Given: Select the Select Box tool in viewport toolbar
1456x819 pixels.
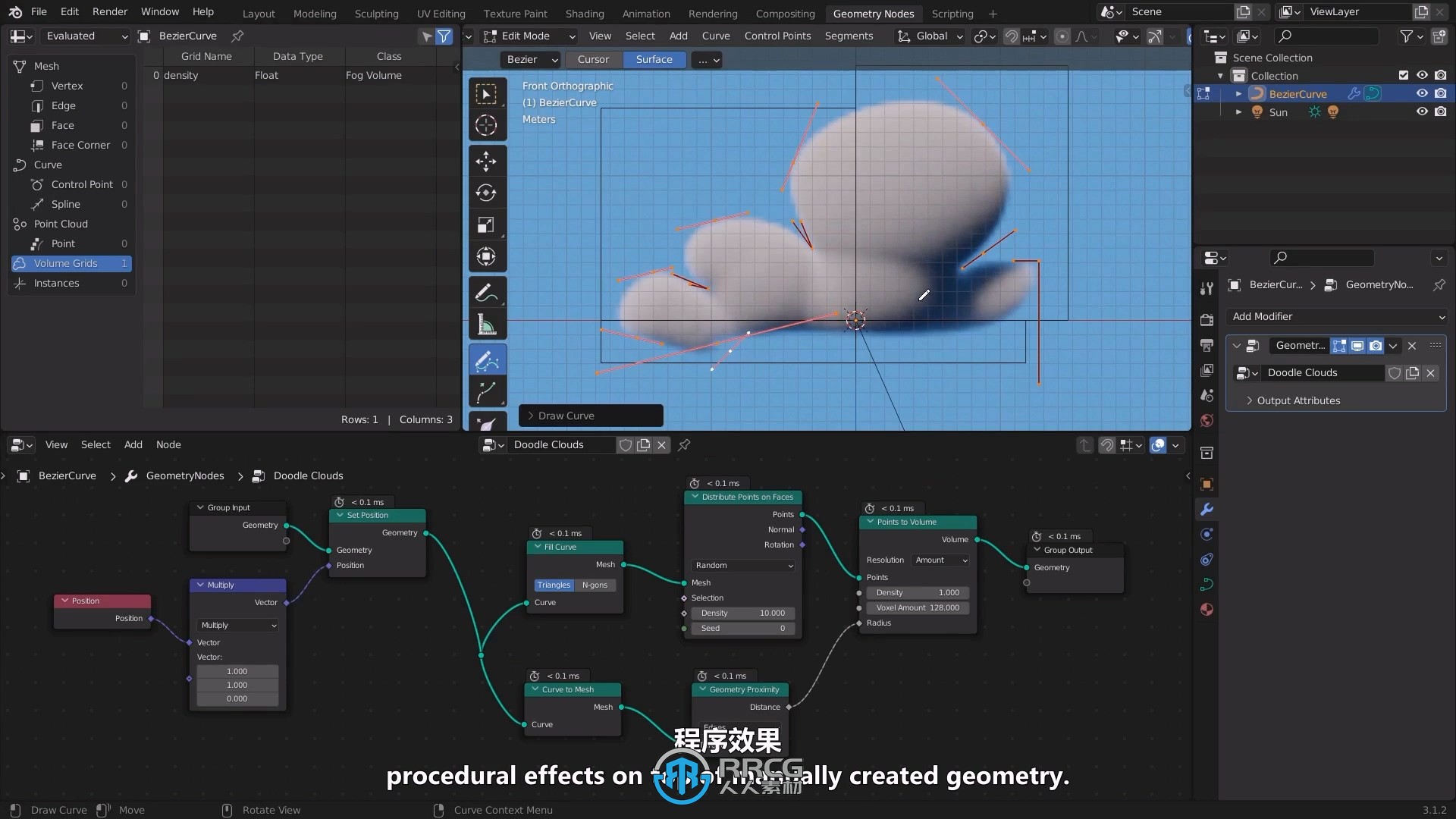Looking at the screenshot, I should click(486, 94).
